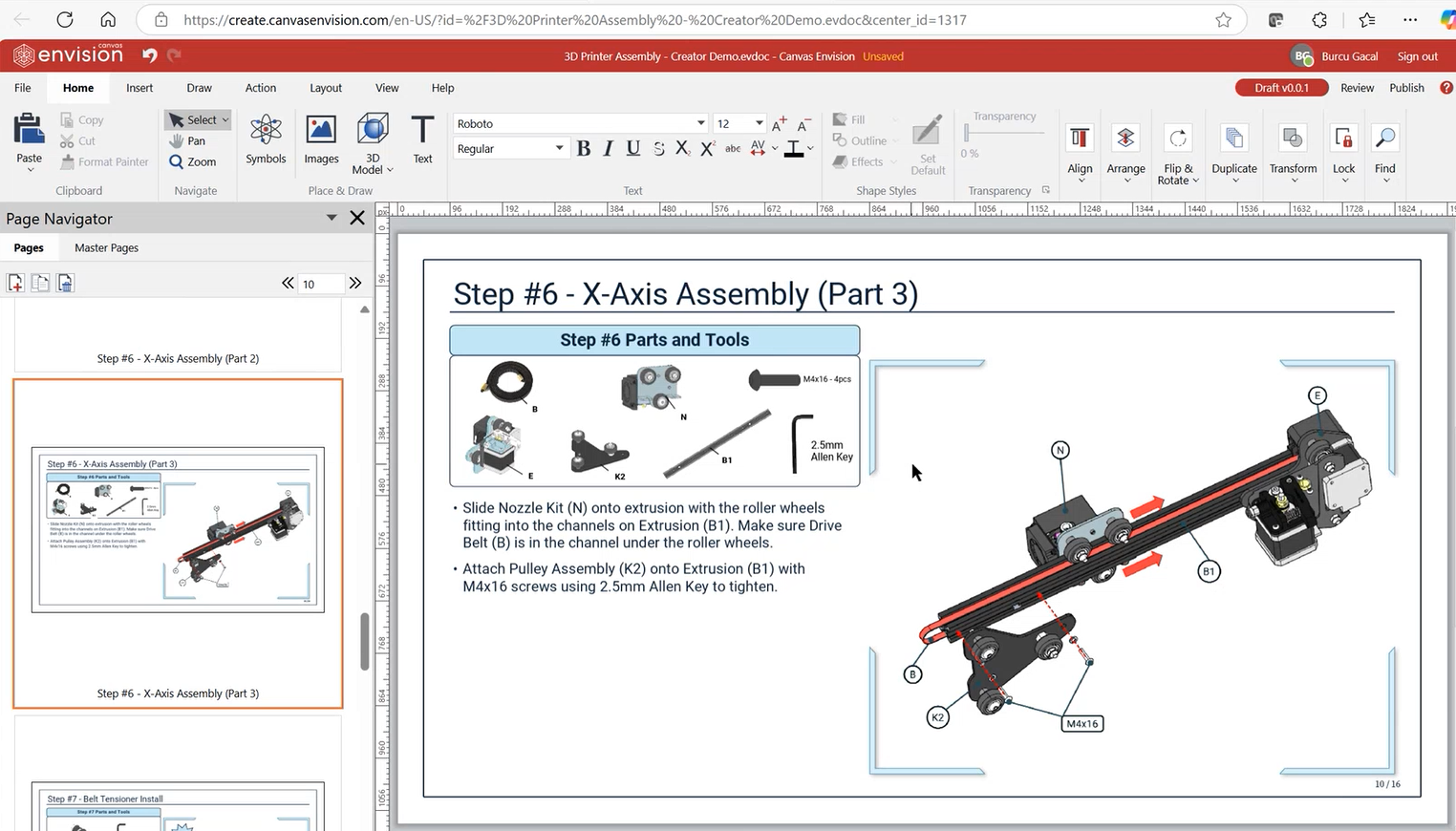This screenshot has width=1456, height=831.
Task: Open the Insert ribbon tab
Action: tap(139, 88)
